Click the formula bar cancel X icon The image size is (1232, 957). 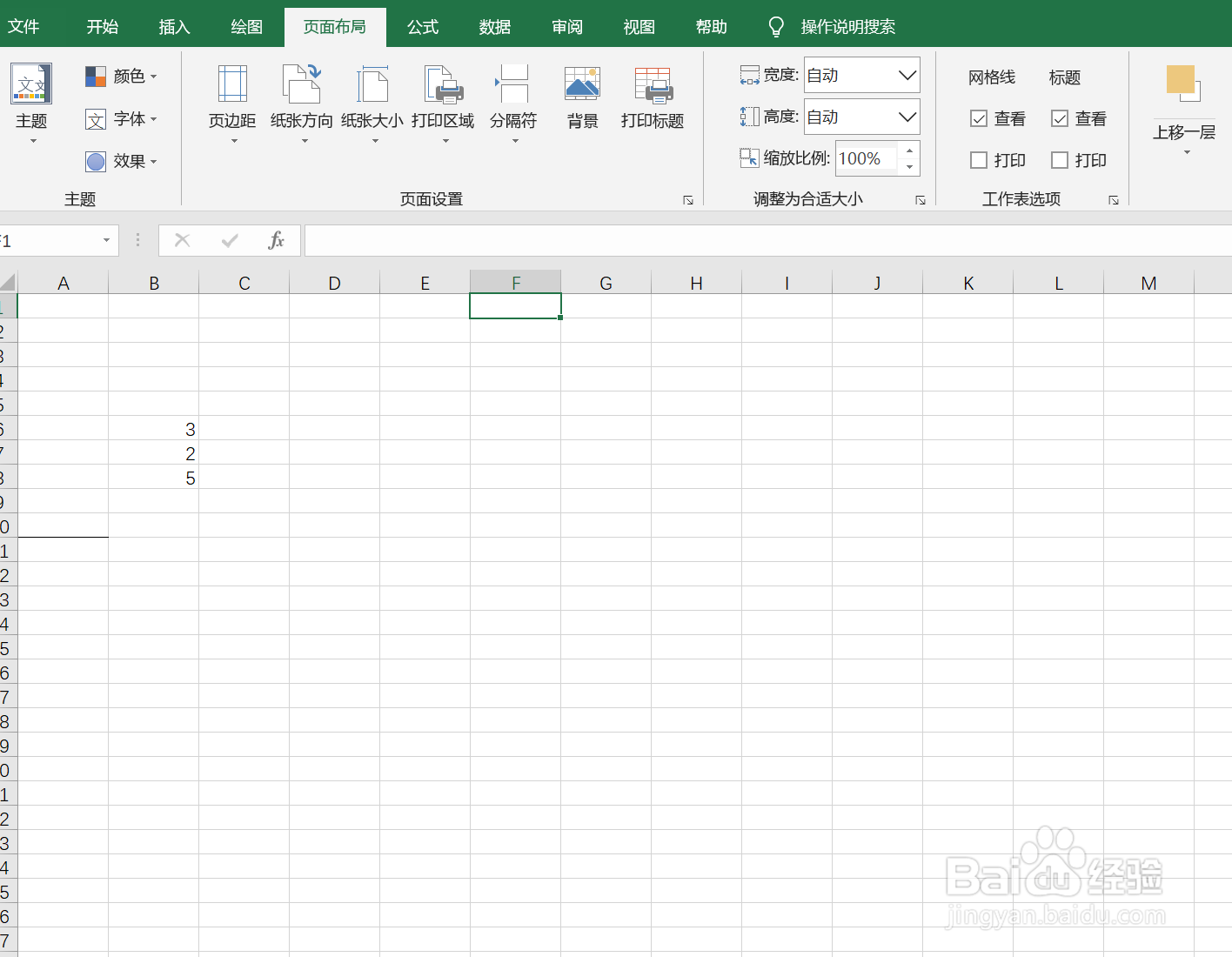click(x=182, y=240)
